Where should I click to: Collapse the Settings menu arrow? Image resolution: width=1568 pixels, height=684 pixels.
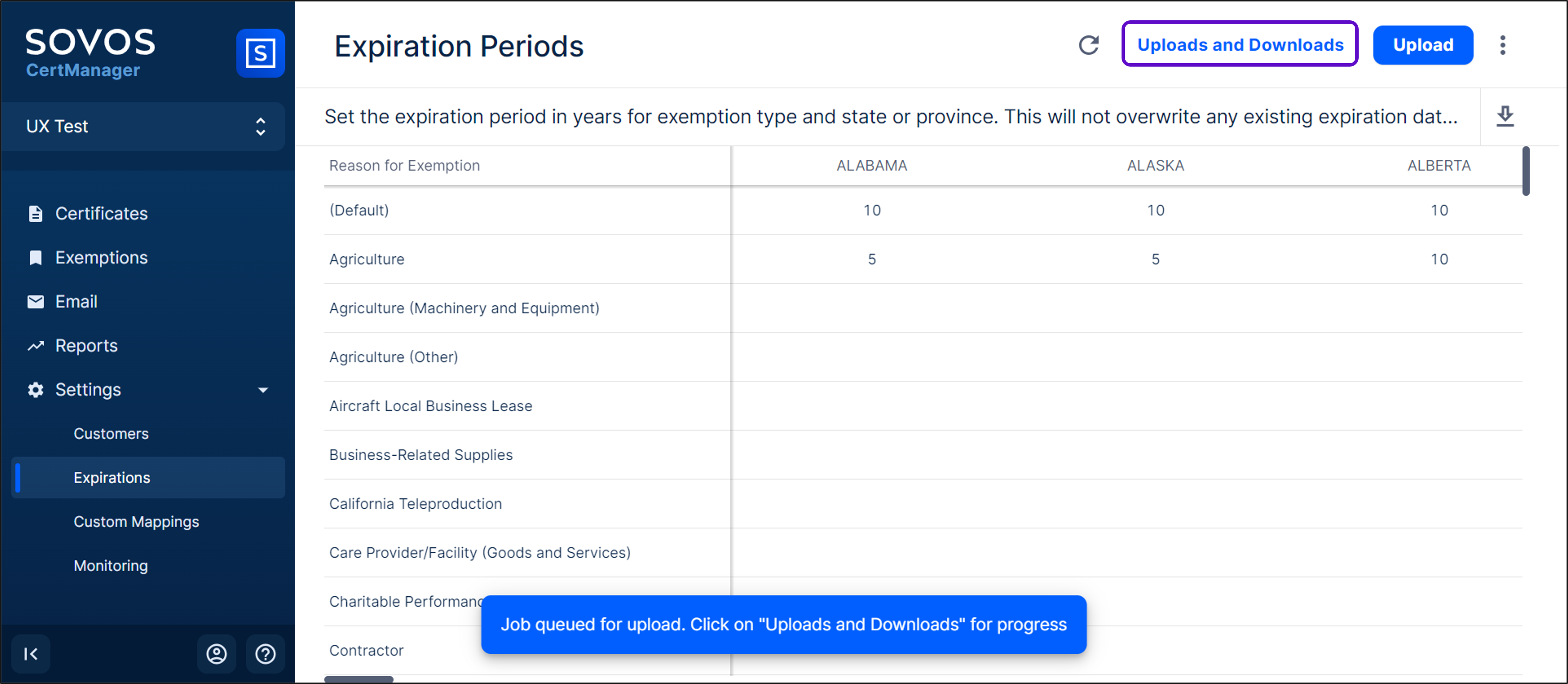263,390
